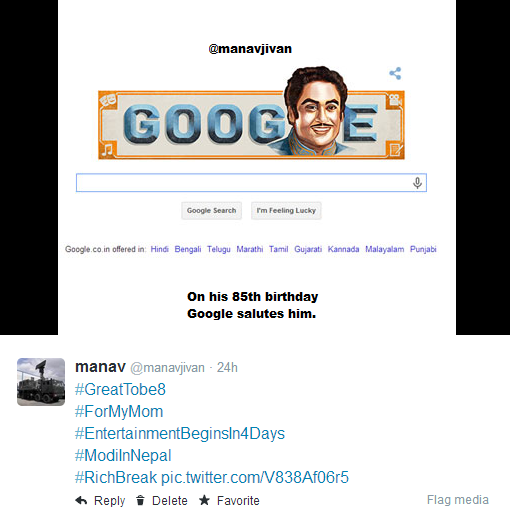510x523 pixels.
Task: Click the Reply text label
Action: 109,501
